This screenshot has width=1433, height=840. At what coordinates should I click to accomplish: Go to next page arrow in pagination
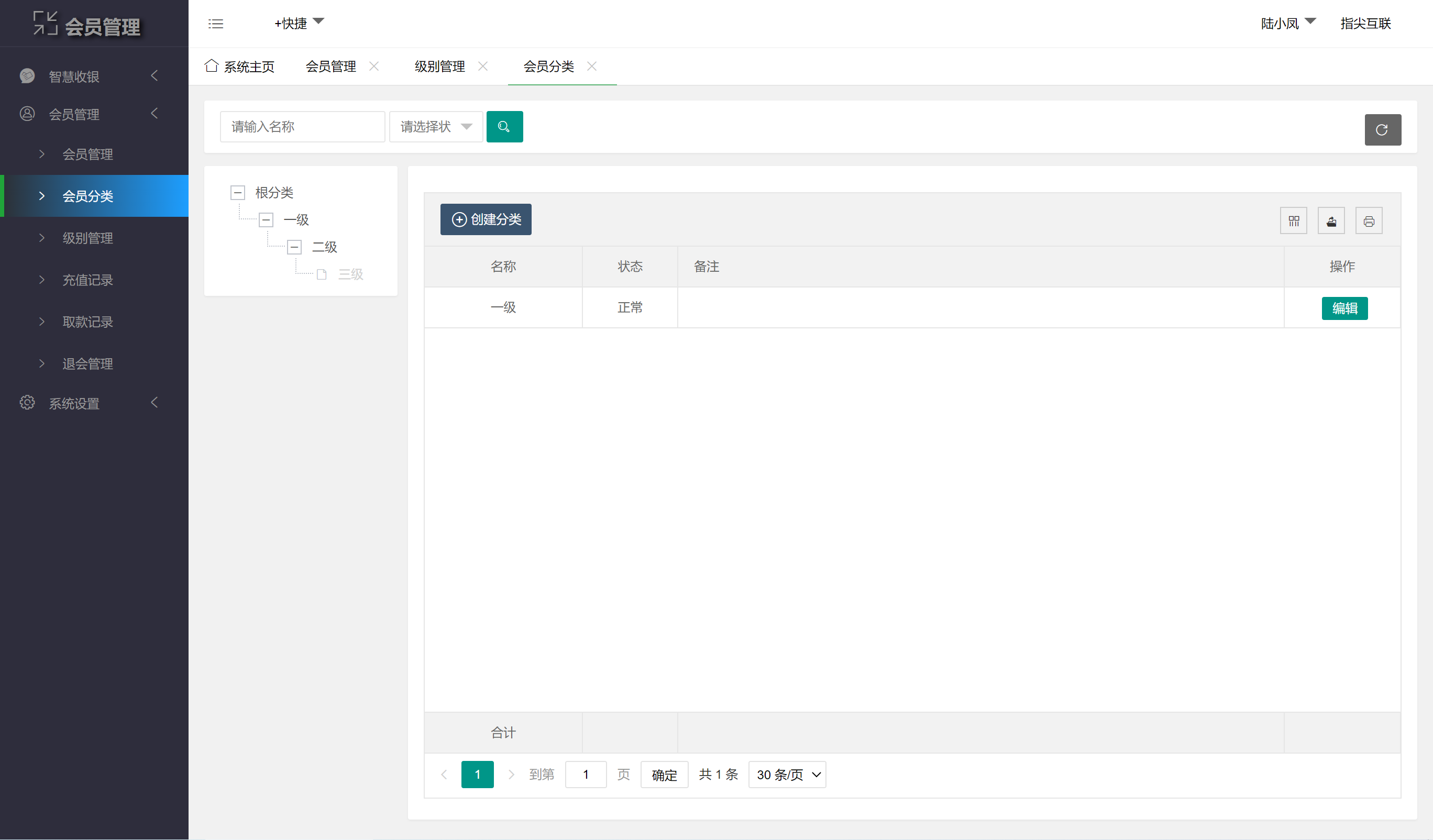[511, 774]
